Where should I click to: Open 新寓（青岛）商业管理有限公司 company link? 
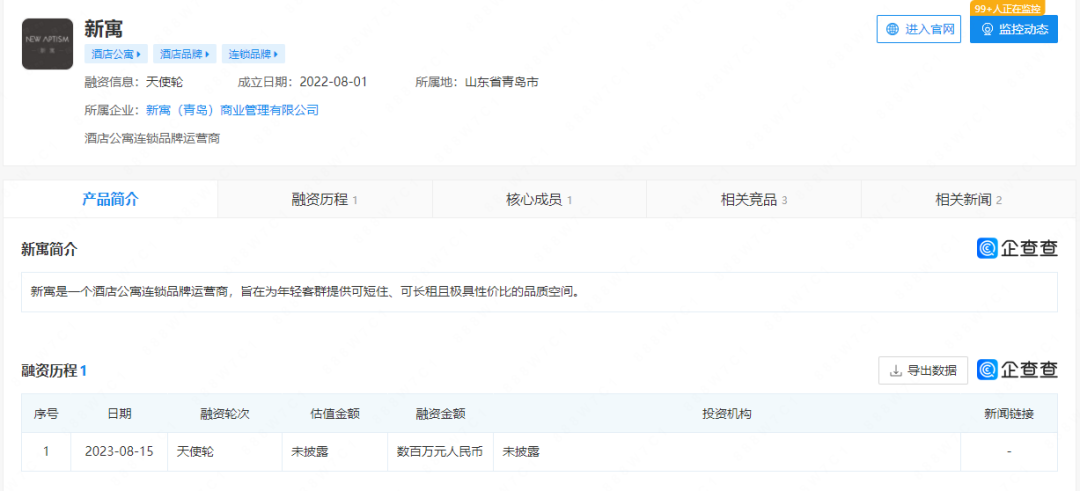point(232,110)
